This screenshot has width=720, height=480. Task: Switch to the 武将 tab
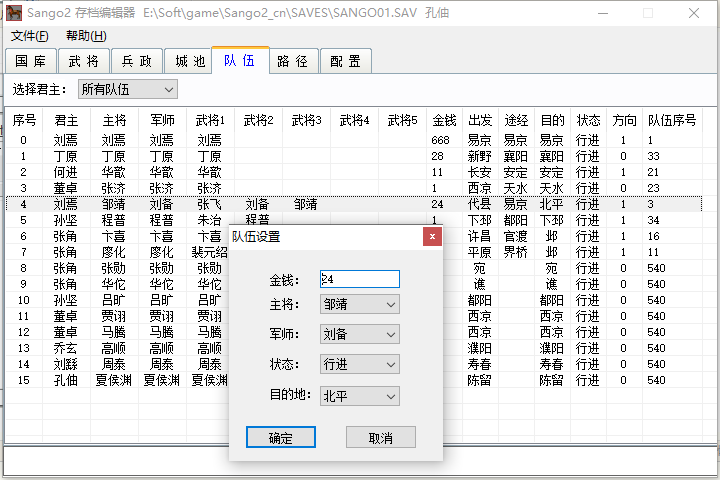84,61
